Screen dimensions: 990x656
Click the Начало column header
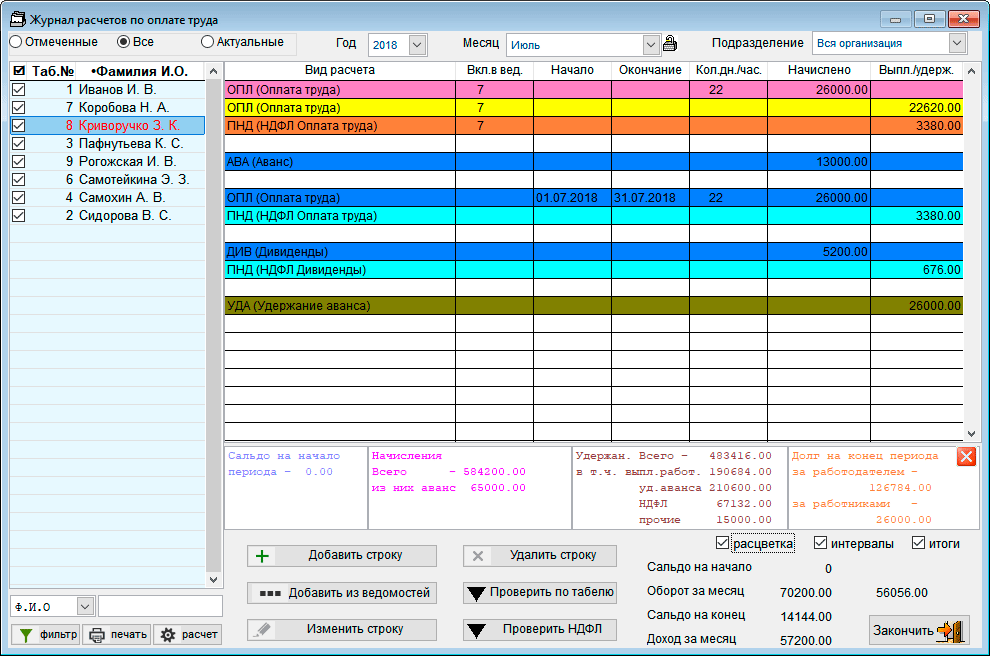click(x=572, y=70)
